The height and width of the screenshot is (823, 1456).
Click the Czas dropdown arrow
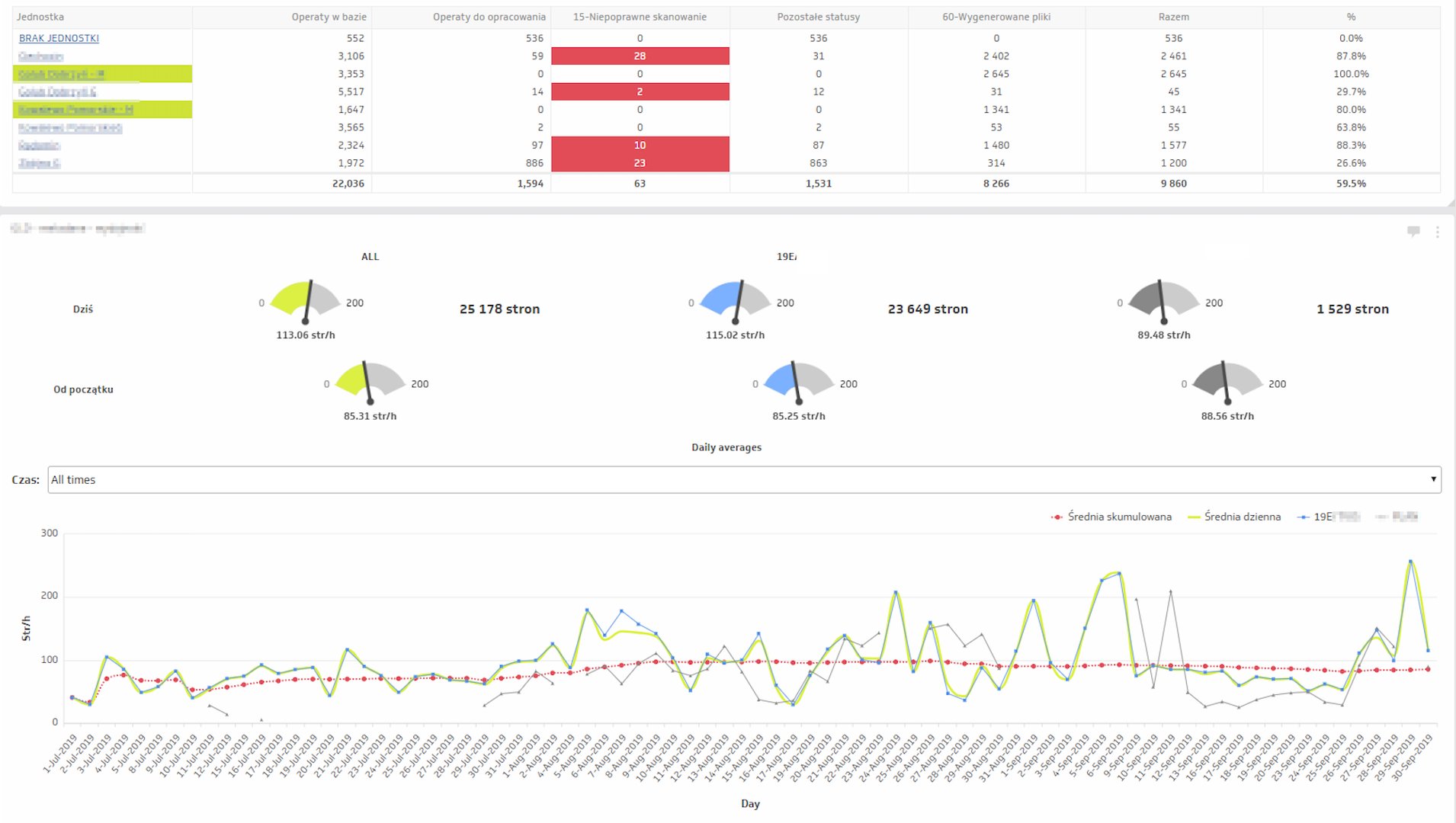(1433, 479)
